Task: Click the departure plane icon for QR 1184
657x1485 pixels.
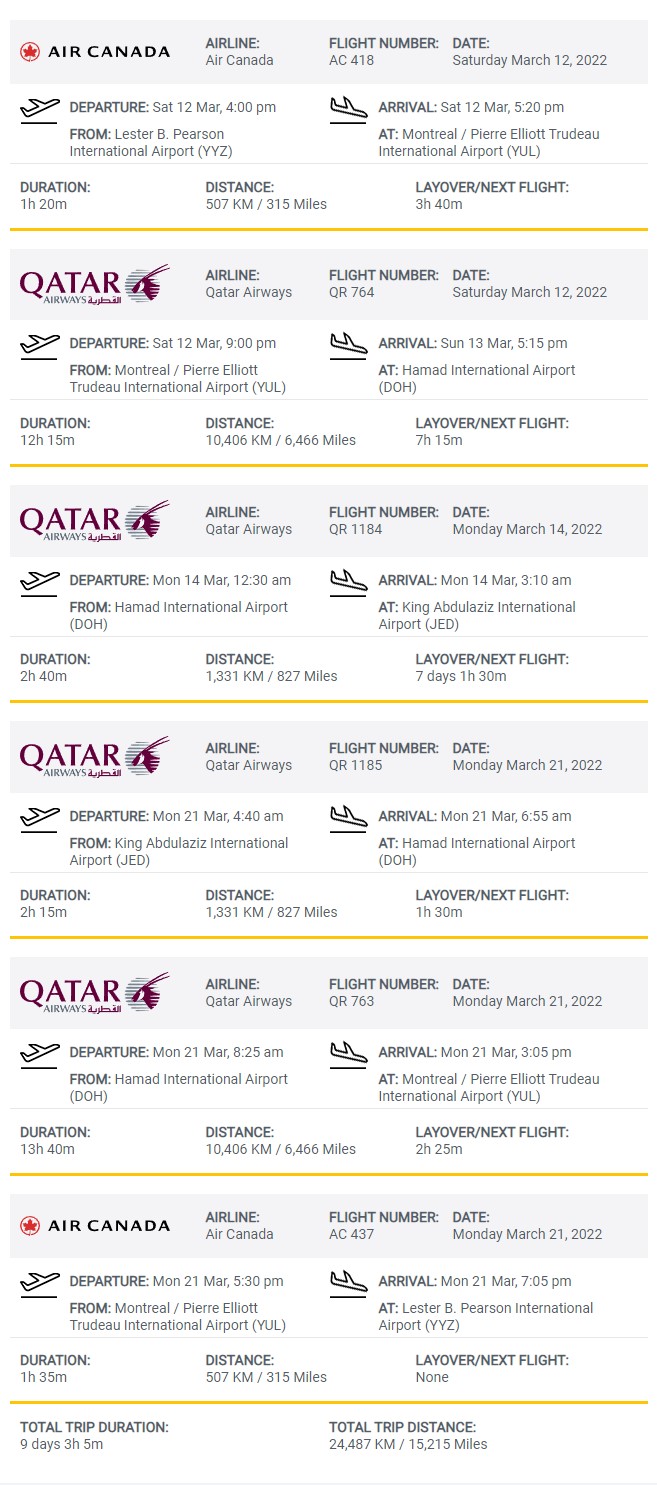Action: point(40,582)
